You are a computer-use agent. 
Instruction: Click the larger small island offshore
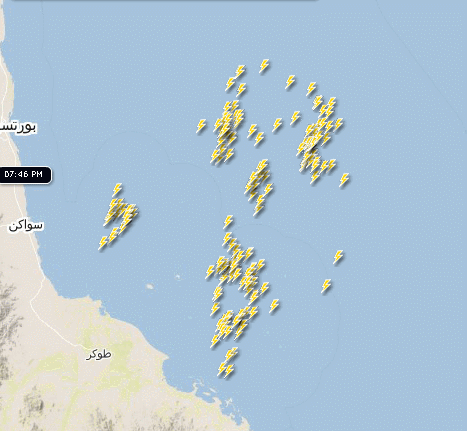150,286
